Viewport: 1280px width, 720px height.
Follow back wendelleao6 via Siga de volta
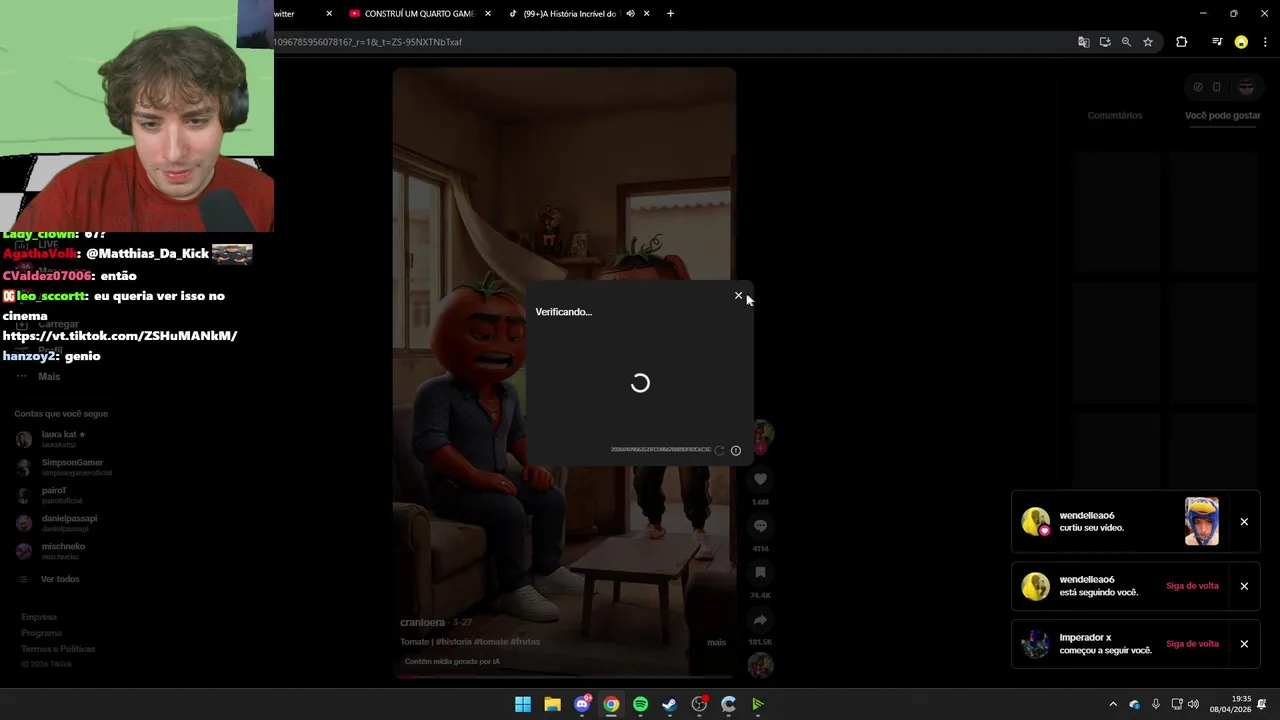tap(1192, 586)
